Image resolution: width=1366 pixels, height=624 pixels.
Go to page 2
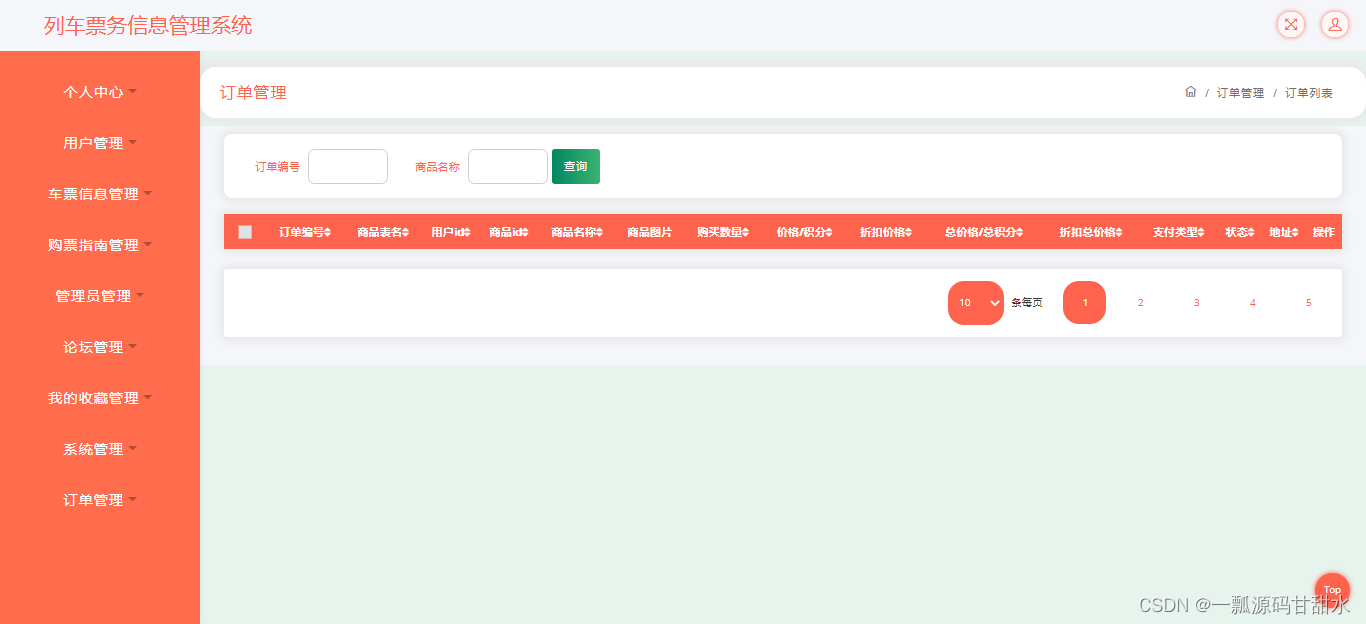(x=1140, y=303)
